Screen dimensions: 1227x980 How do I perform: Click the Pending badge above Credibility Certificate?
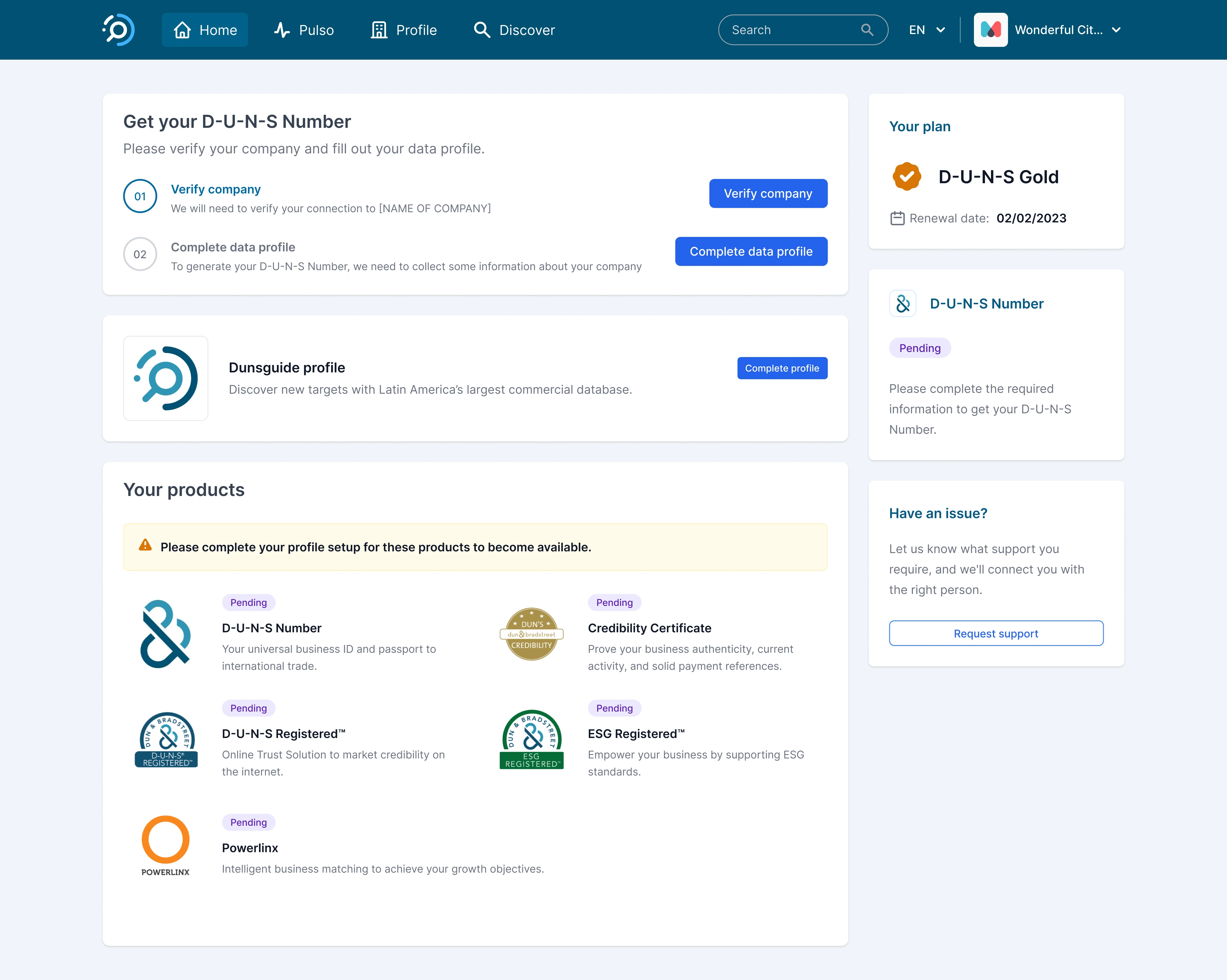pos(614,602)
